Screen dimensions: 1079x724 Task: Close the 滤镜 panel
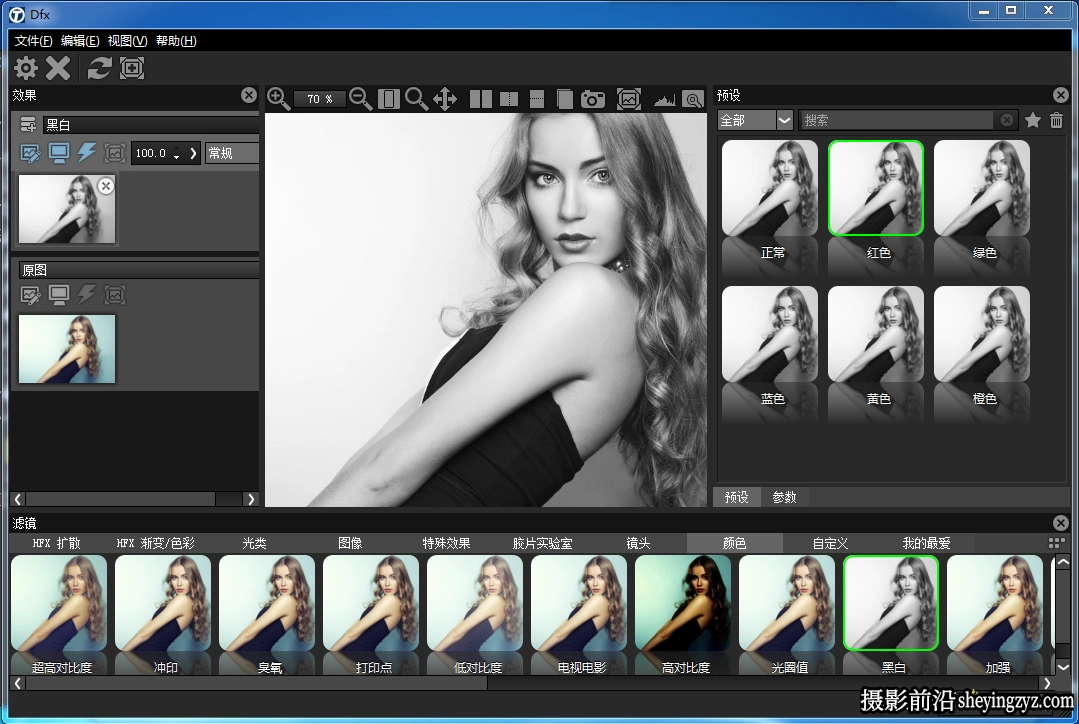click(x=1061, y=523)
